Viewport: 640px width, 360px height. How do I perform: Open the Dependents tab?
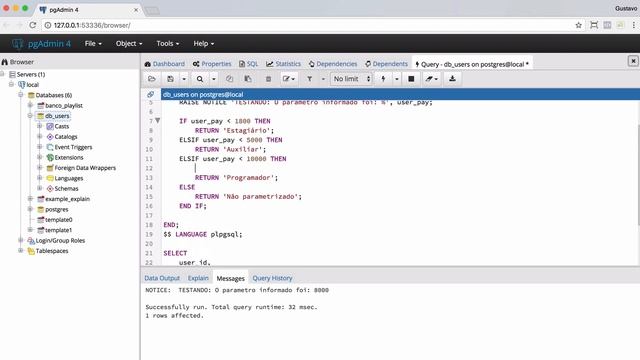click(x=386, y=64)
